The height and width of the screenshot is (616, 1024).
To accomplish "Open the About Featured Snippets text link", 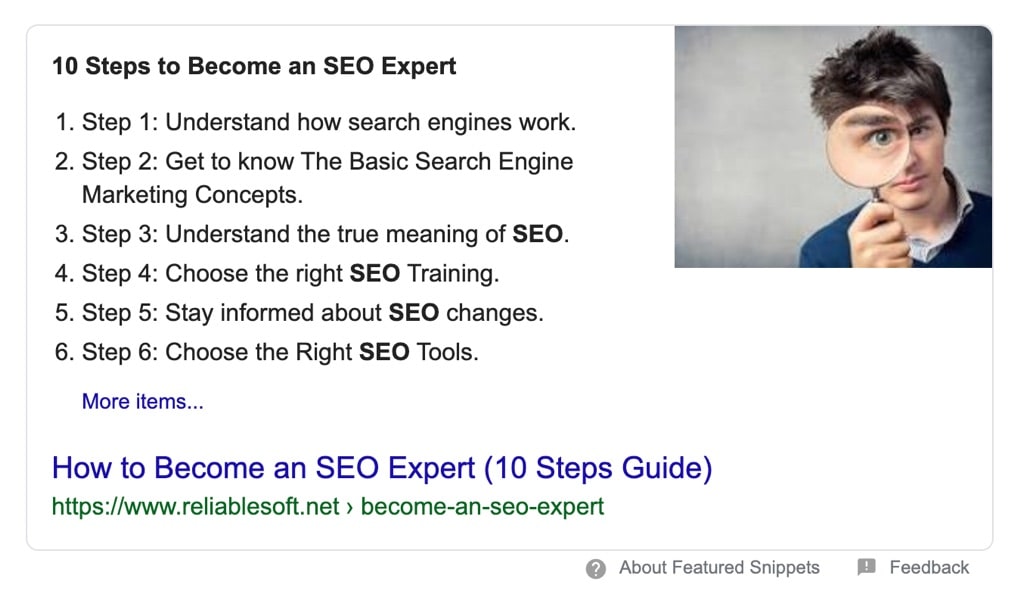I will 718,567.
